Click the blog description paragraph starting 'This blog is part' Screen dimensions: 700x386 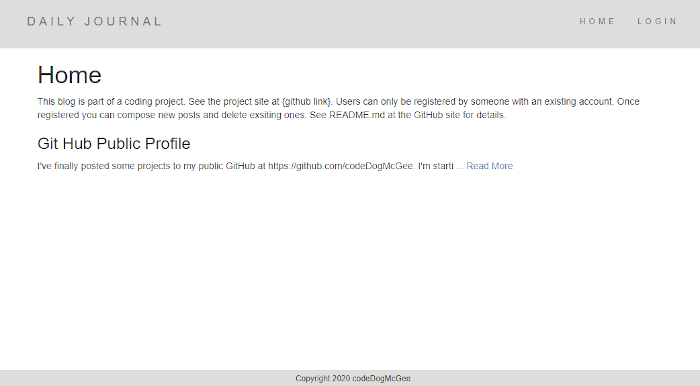click(338, 108)
